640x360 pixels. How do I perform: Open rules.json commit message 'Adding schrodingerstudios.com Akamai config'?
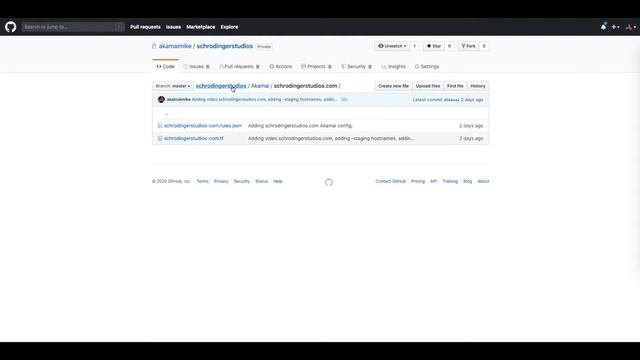click(300, 126)
